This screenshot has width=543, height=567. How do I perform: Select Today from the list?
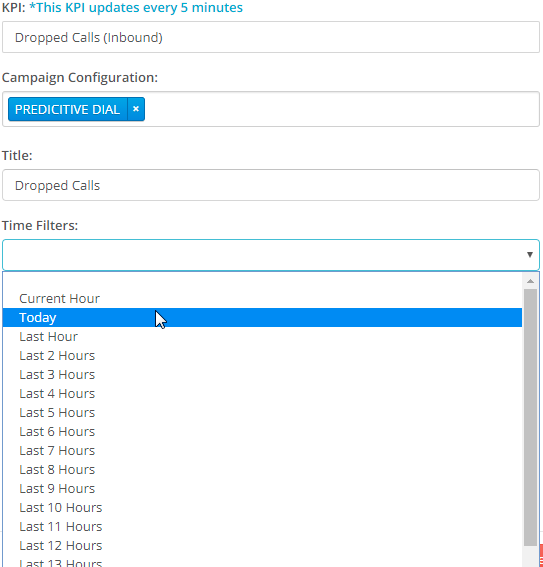tap(262, 317)
